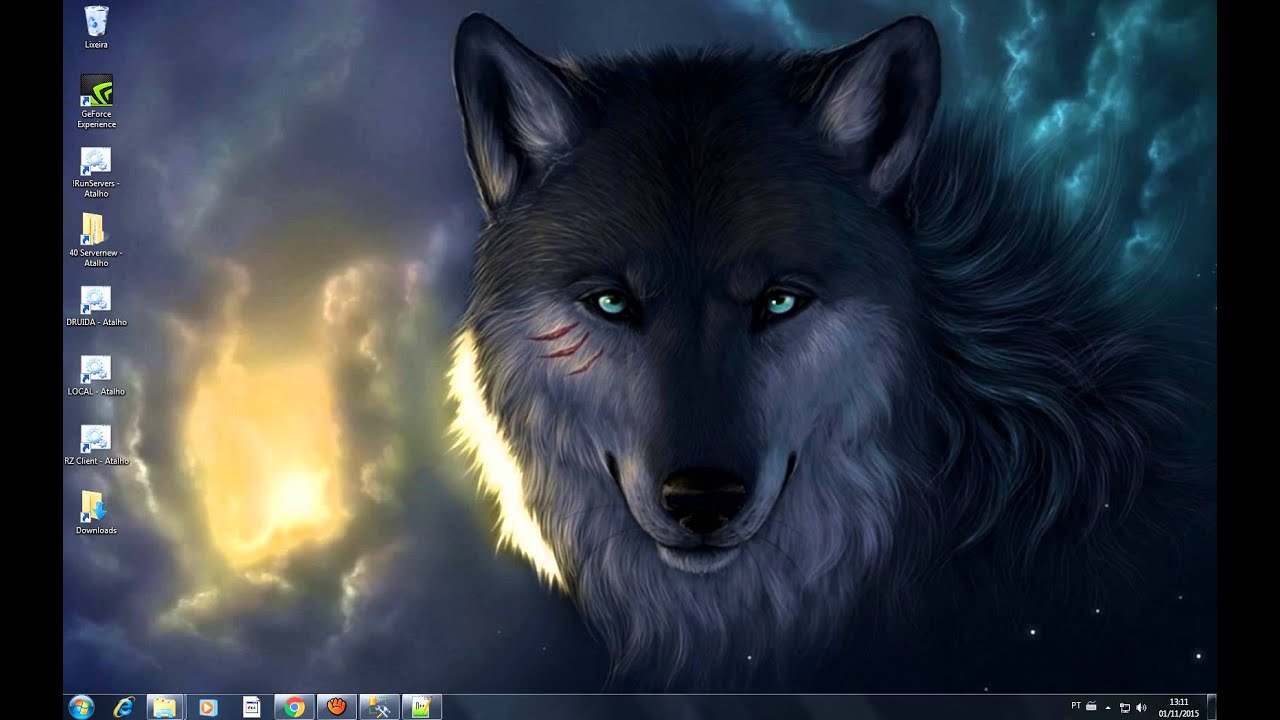
Task: Select the RZ Client - Atalho shortcut
Action: point(96,445)
